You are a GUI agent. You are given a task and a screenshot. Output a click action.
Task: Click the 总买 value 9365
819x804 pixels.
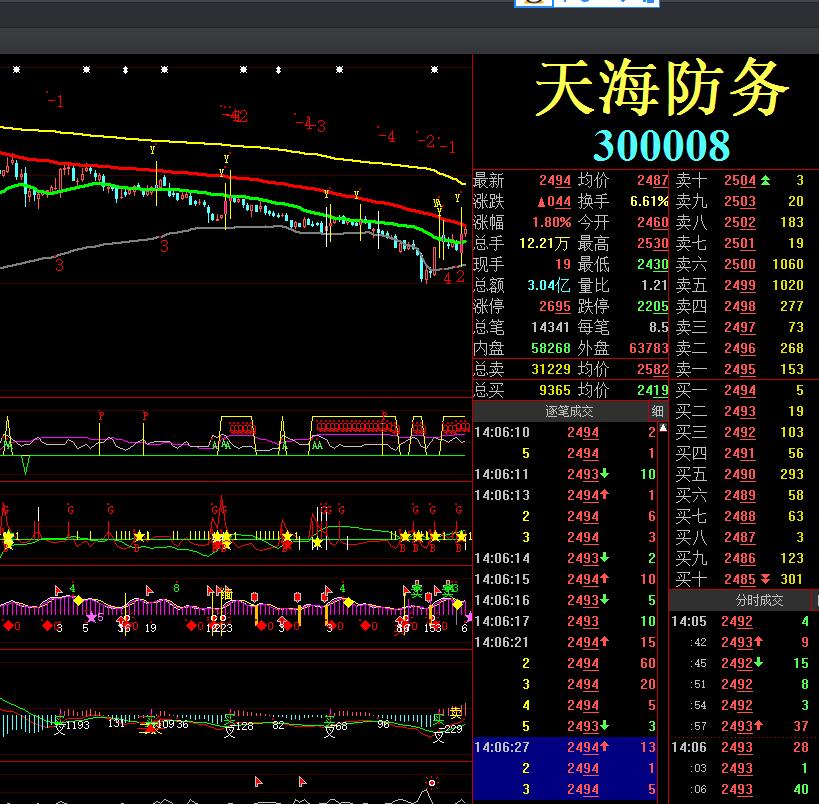click(555, 390)
